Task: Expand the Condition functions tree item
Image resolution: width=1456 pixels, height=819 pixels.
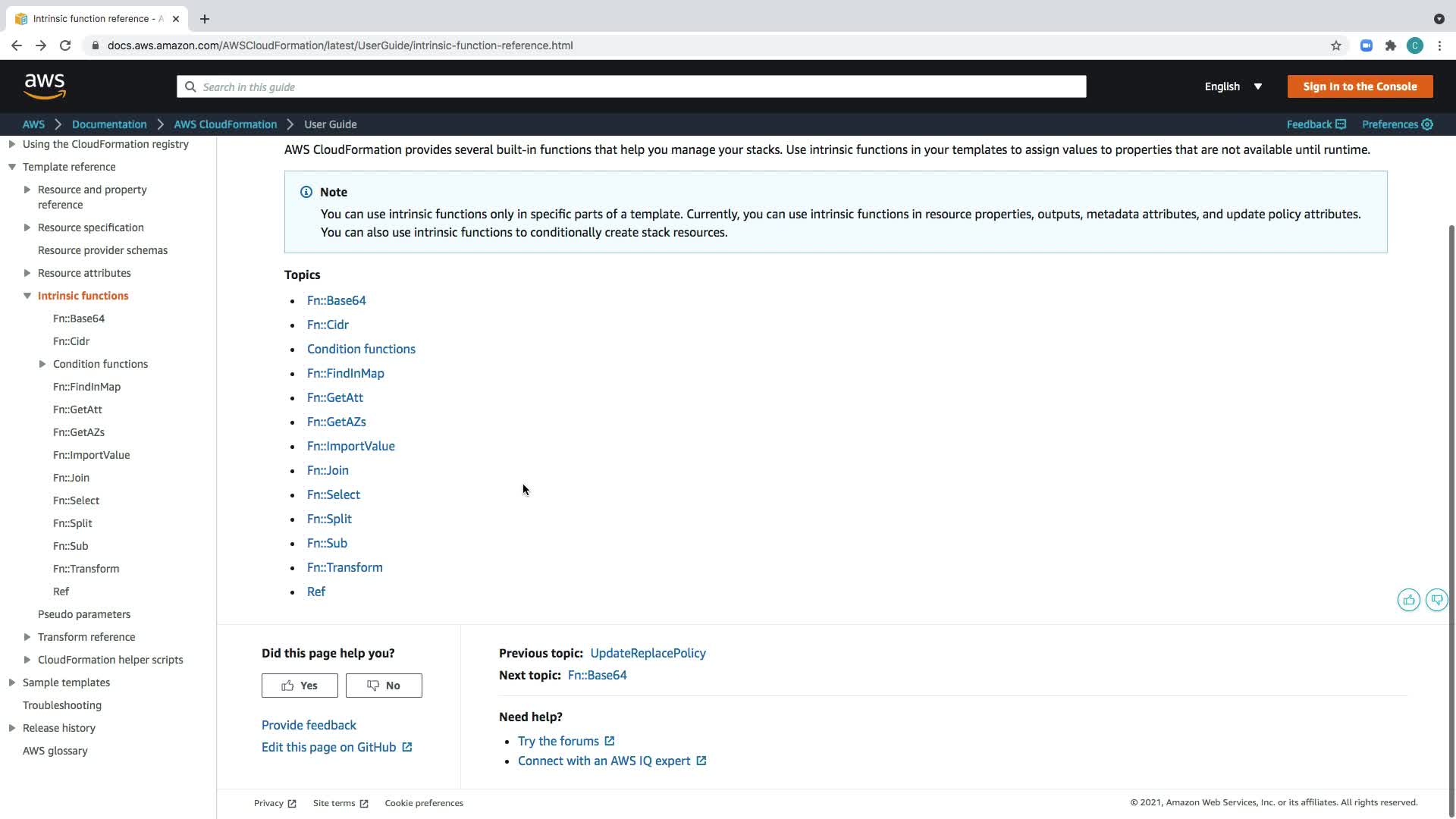Action: pos(42,364)
